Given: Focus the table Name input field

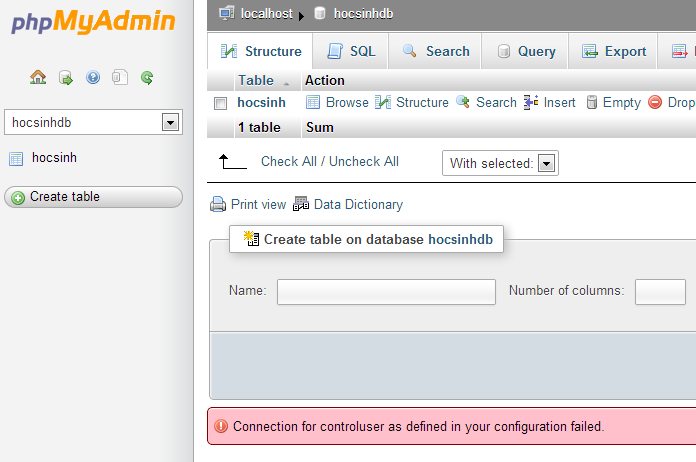Looking at the screenshot, I should tap(386, 292).
